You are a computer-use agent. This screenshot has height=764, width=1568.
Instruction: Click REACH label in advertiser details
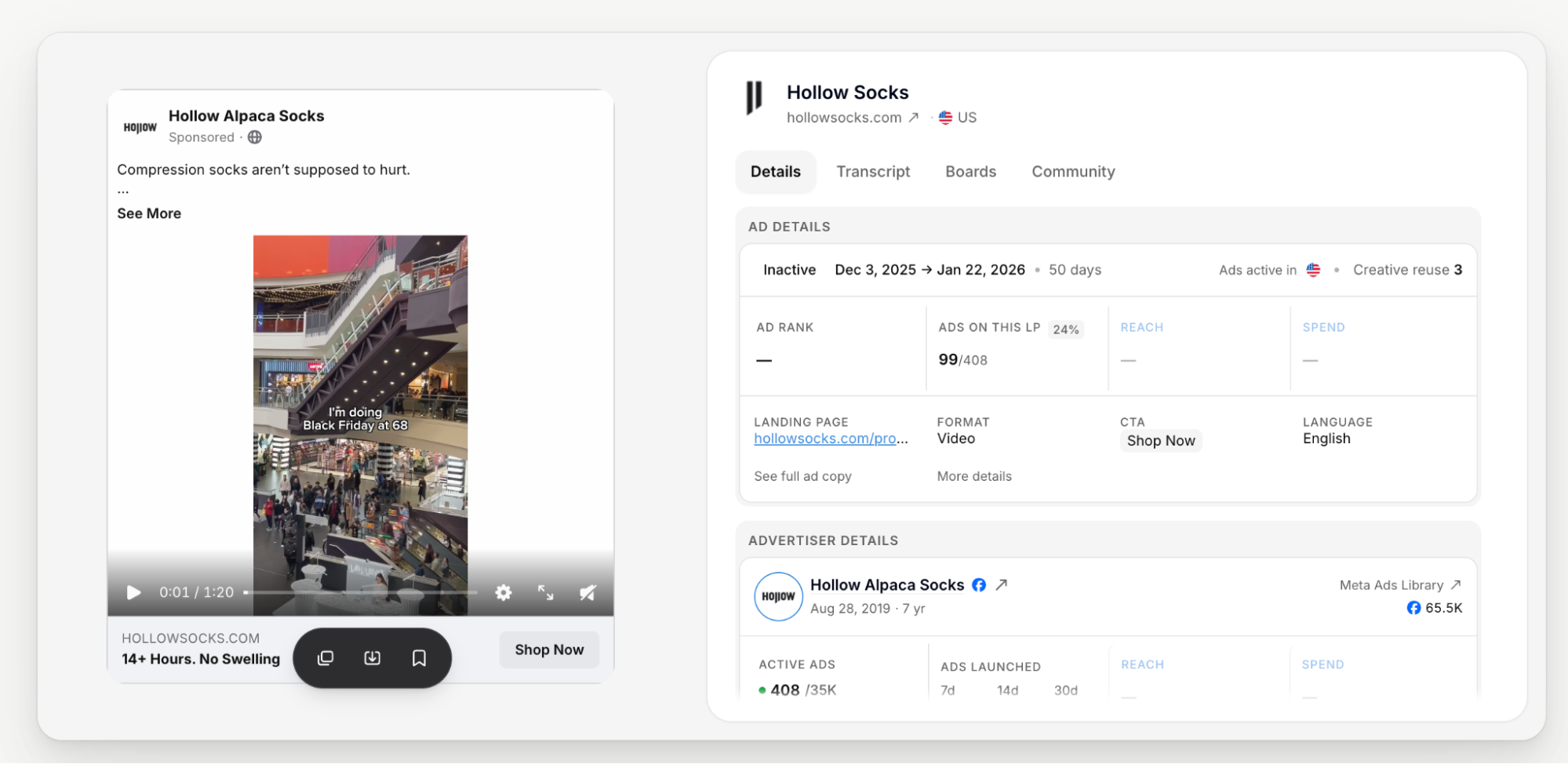coord(1142,664)
